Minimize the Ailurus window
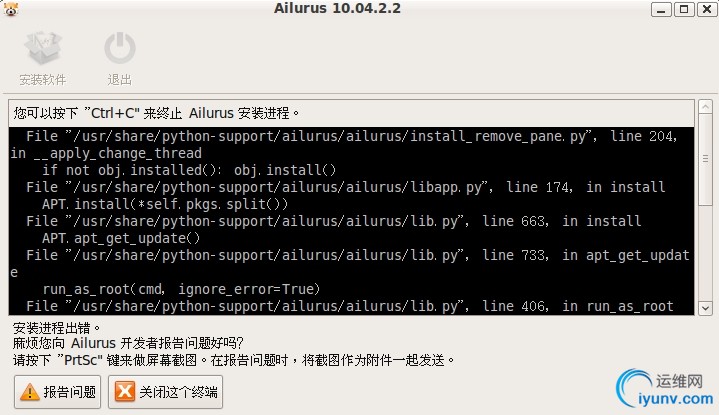The height and width of the screenshot is (415, 719). point(661,10)
